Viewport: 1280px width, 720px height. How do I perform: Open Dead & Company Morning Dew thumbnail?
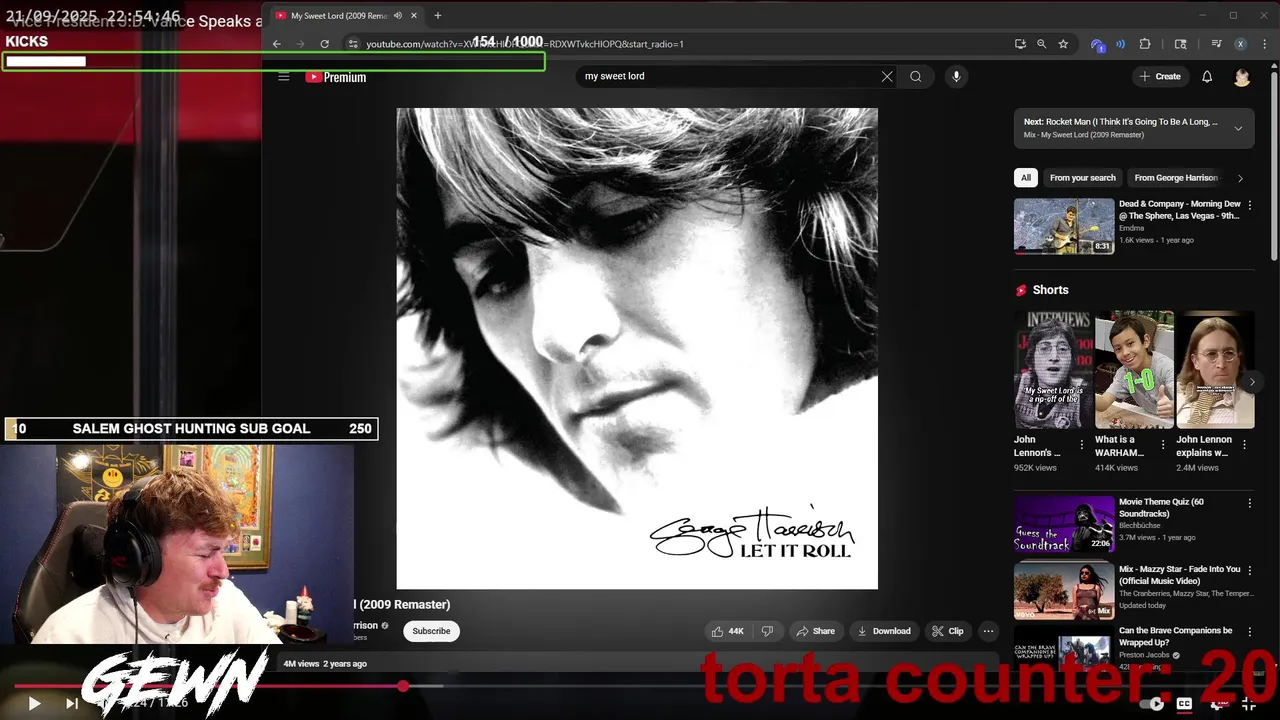[x=1064, y=226]
